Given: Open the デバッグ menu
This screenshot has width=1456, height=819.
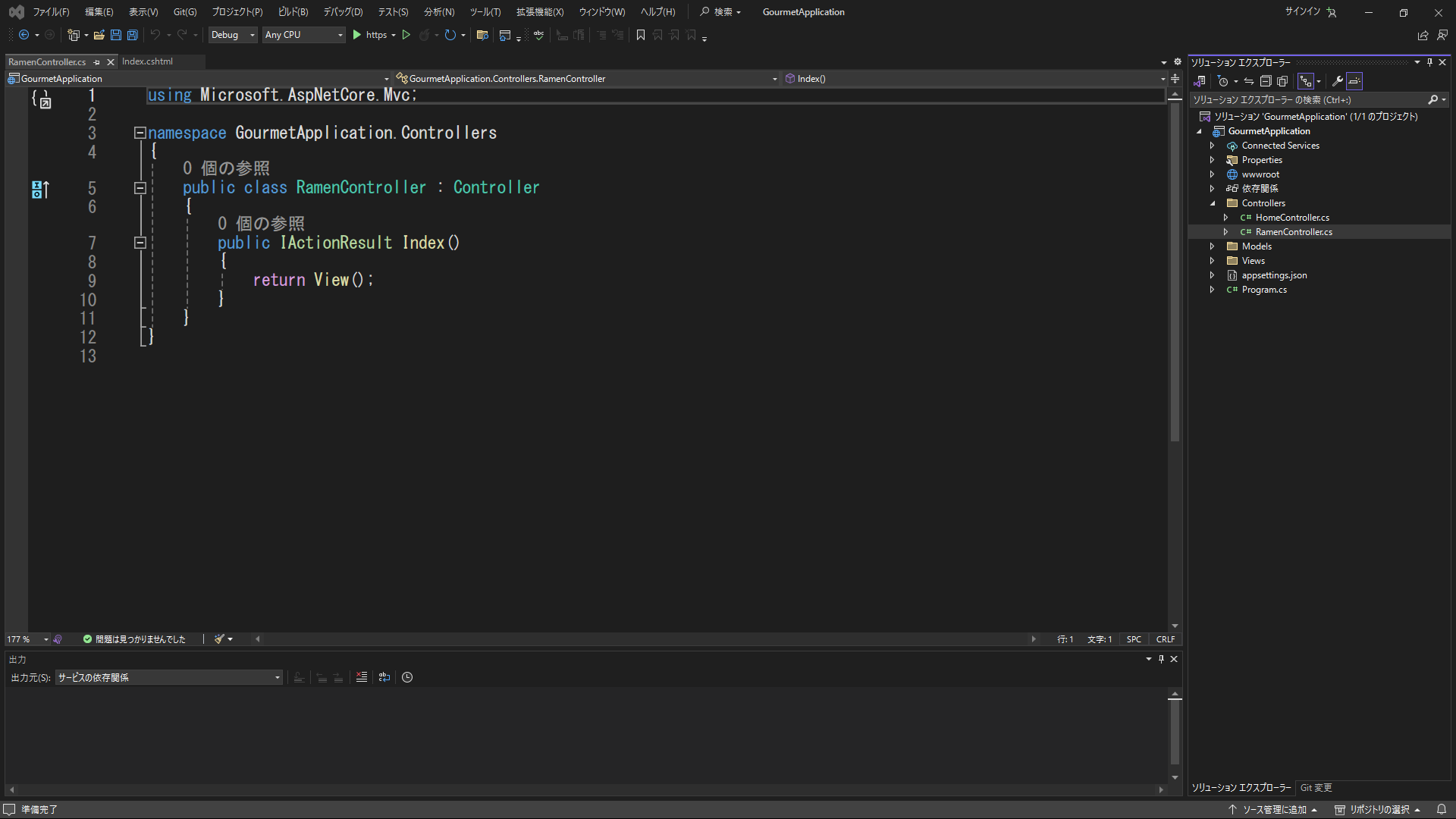Looking at the screenshot, I should tap(342, 11).
